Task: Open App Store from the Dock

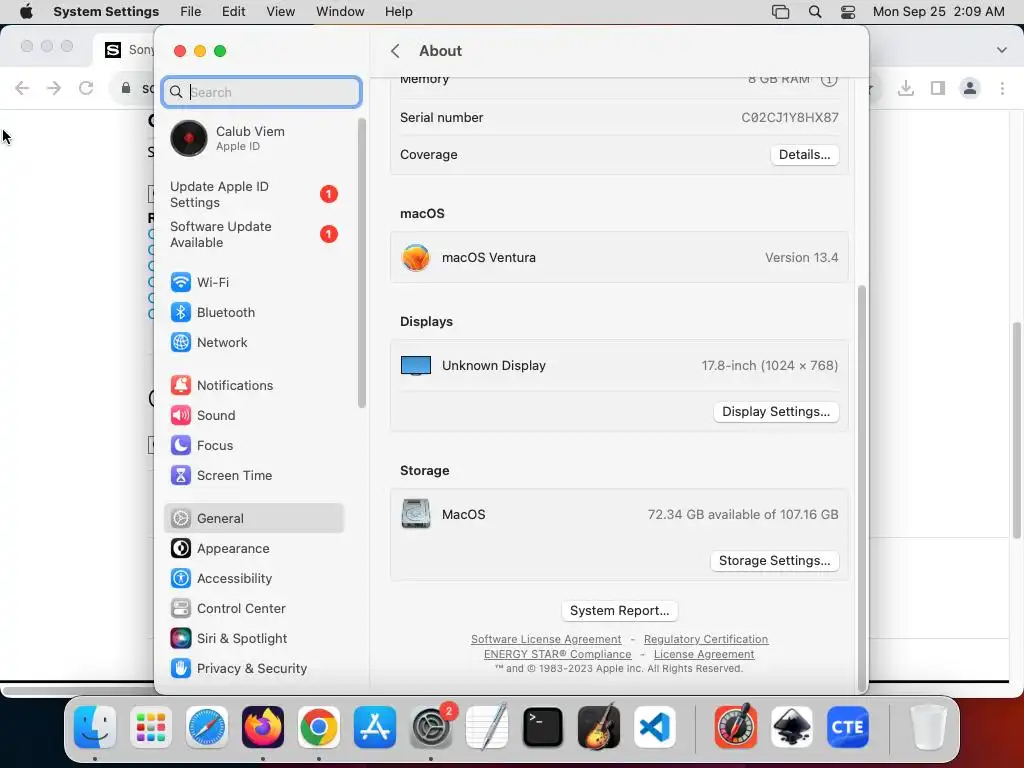Action: 375,727
